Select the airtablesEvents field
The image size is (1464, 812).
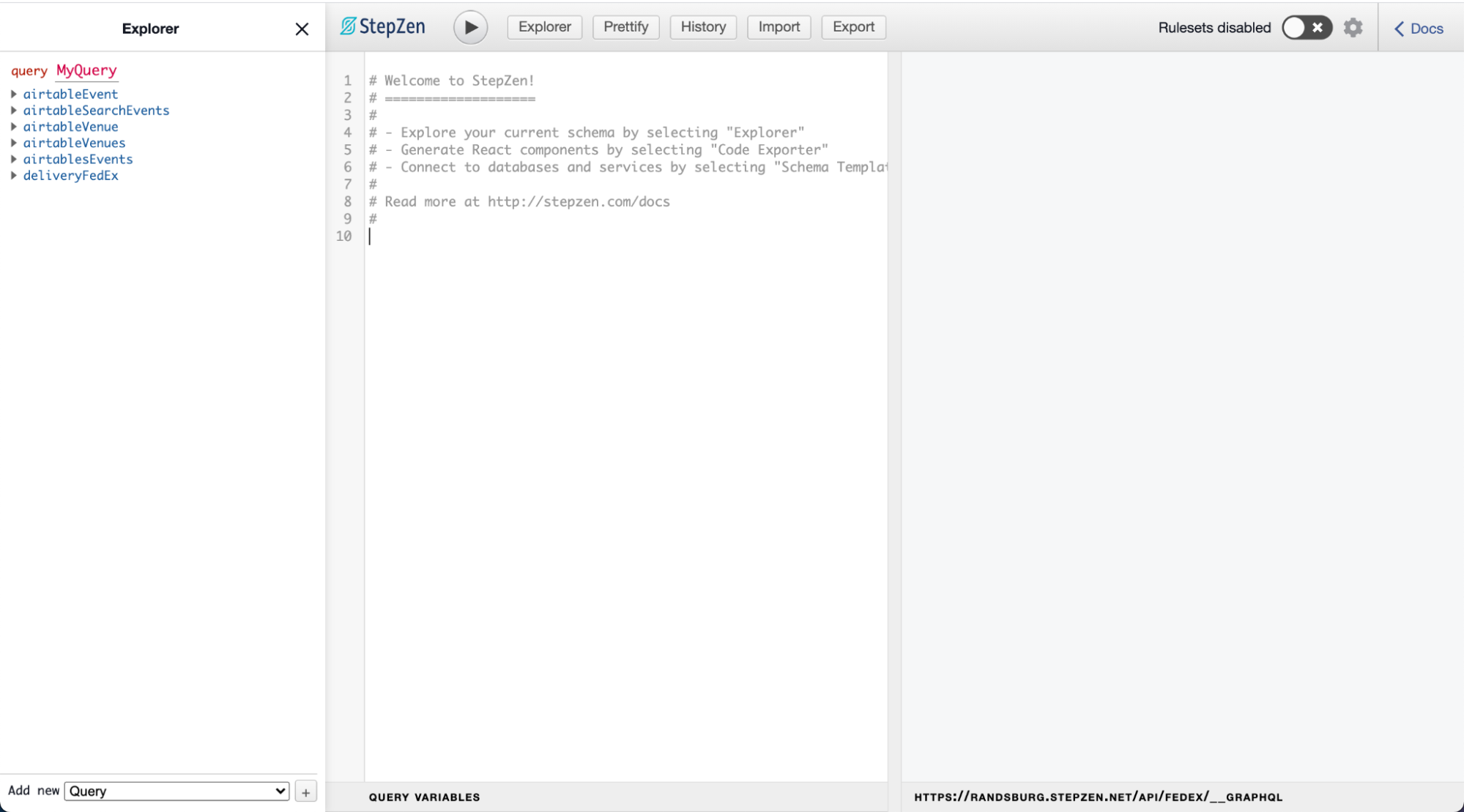click(x=78, y=160)
